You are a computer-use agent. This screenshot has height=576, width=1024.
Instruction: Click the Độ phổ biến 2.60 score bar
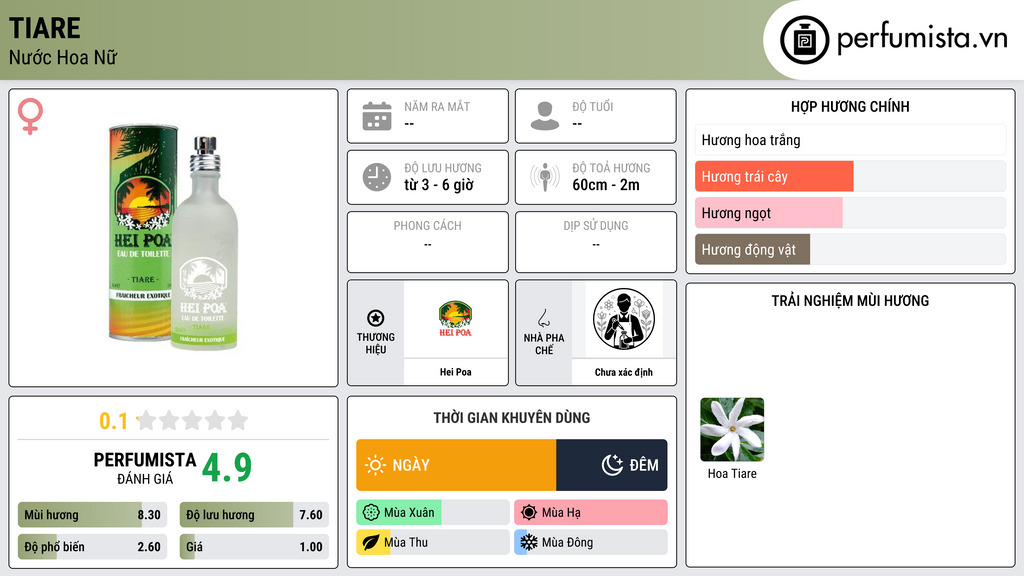(92, 547)
